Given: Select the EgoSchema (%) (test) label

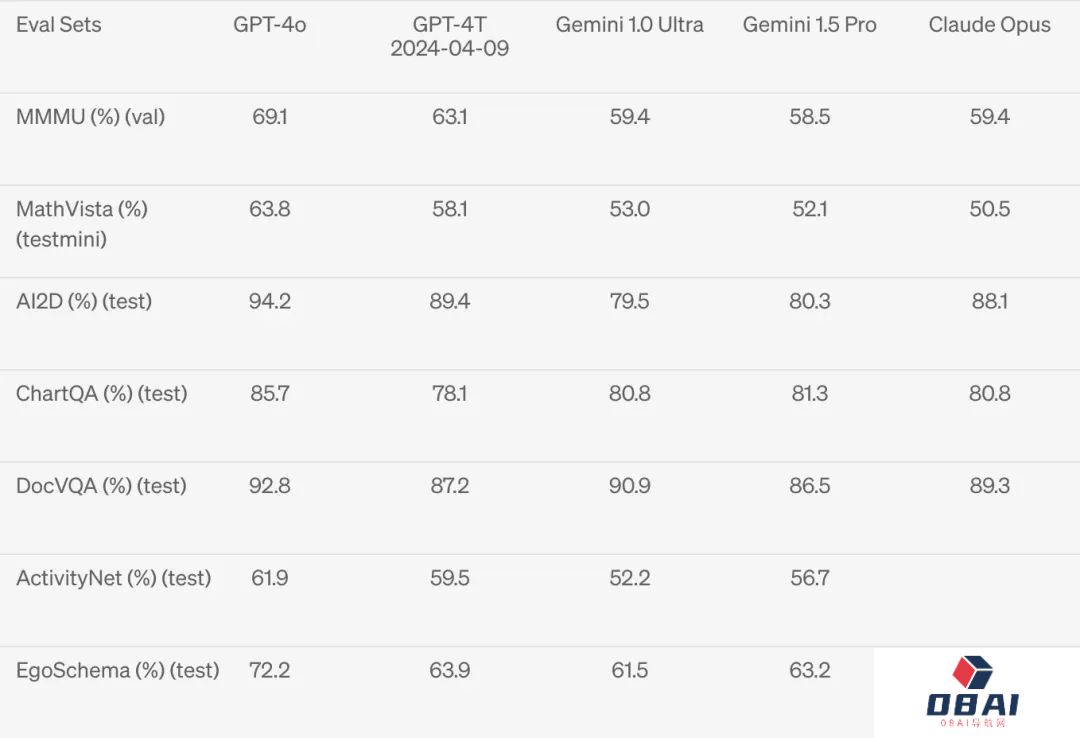Looking at the screenshot, I should pos(118,670).
